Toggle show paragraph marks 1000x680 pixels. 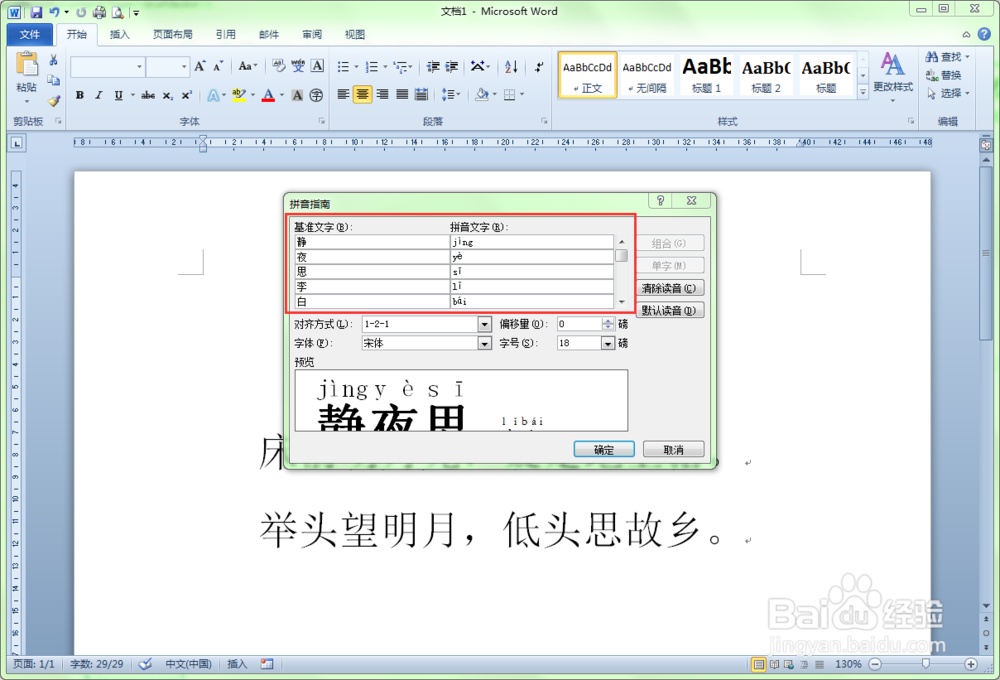pyautogui.click(x=539, y=66)
